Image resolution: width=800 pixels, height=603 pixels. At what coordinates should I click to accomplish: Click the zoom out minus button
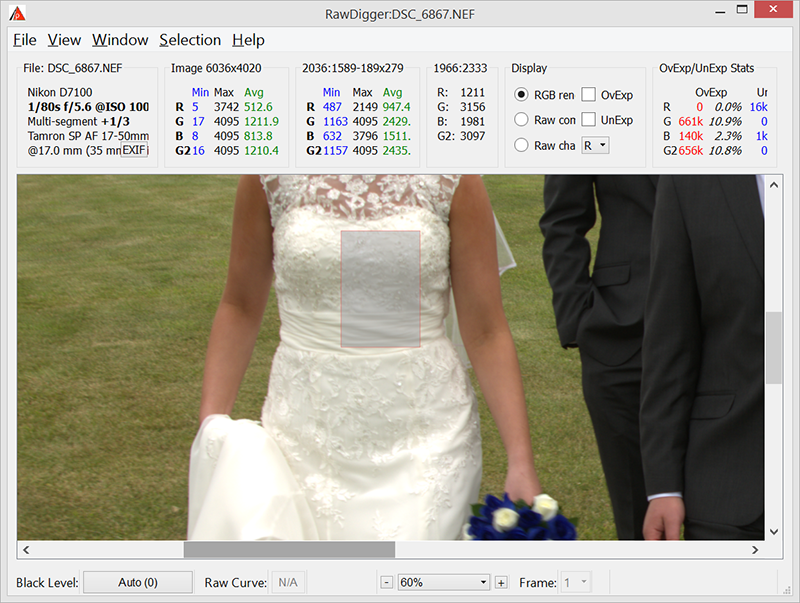[x=386, y=582]
